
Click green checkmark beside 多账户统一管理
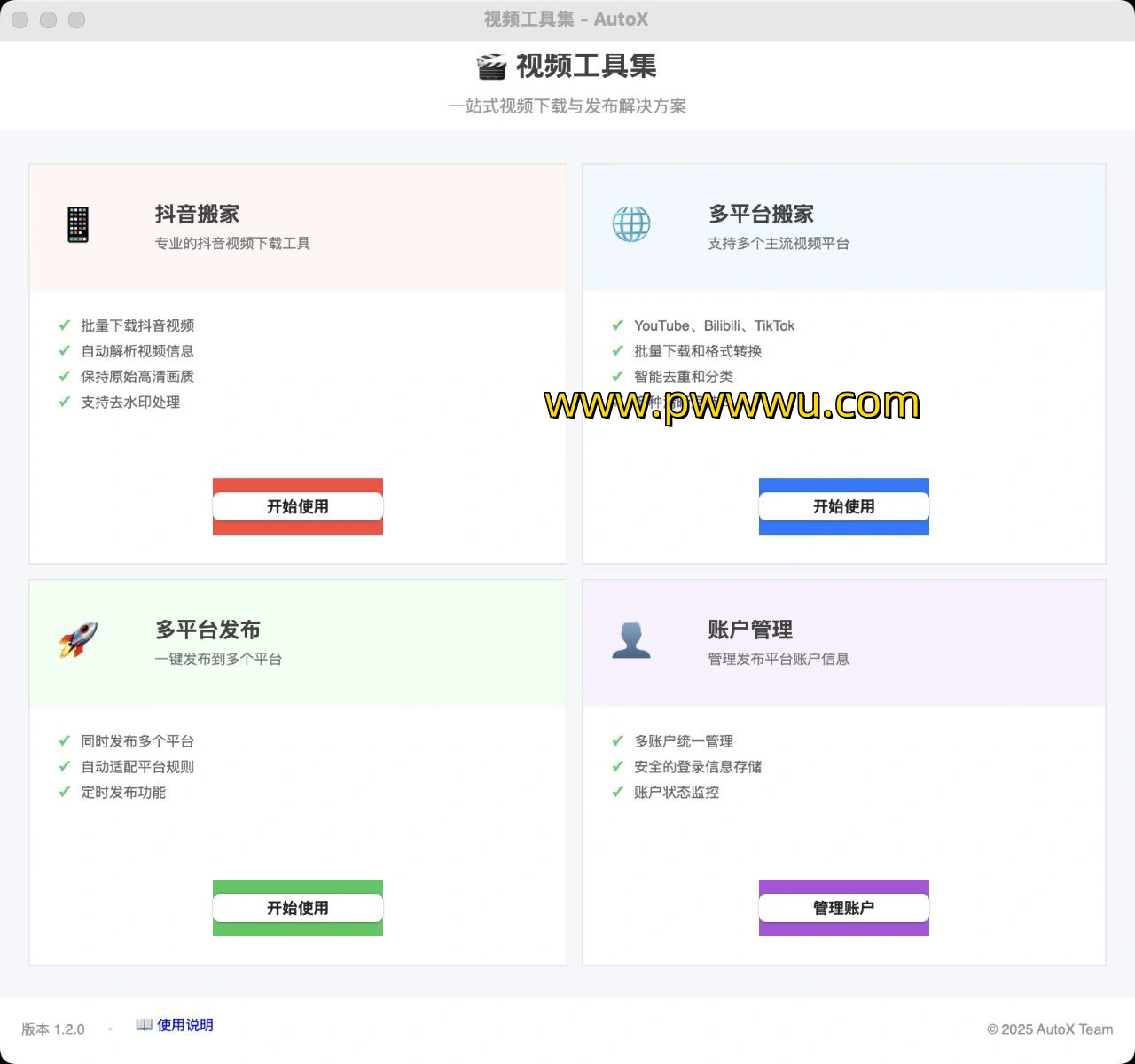pos(617,741)
